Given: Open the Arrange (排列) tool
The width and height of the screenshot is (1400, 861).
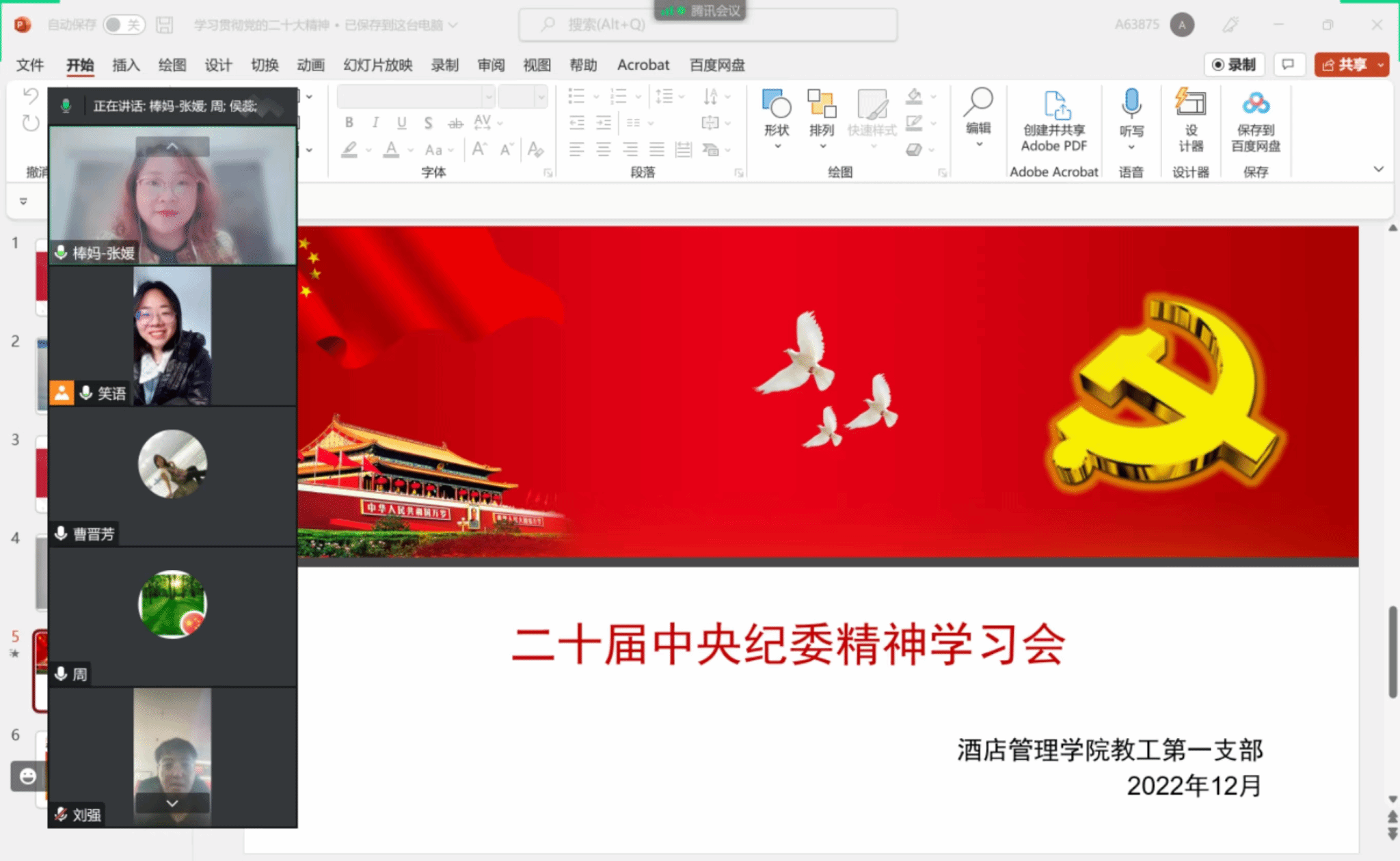Looking at the screenshot, I should 822,105.
